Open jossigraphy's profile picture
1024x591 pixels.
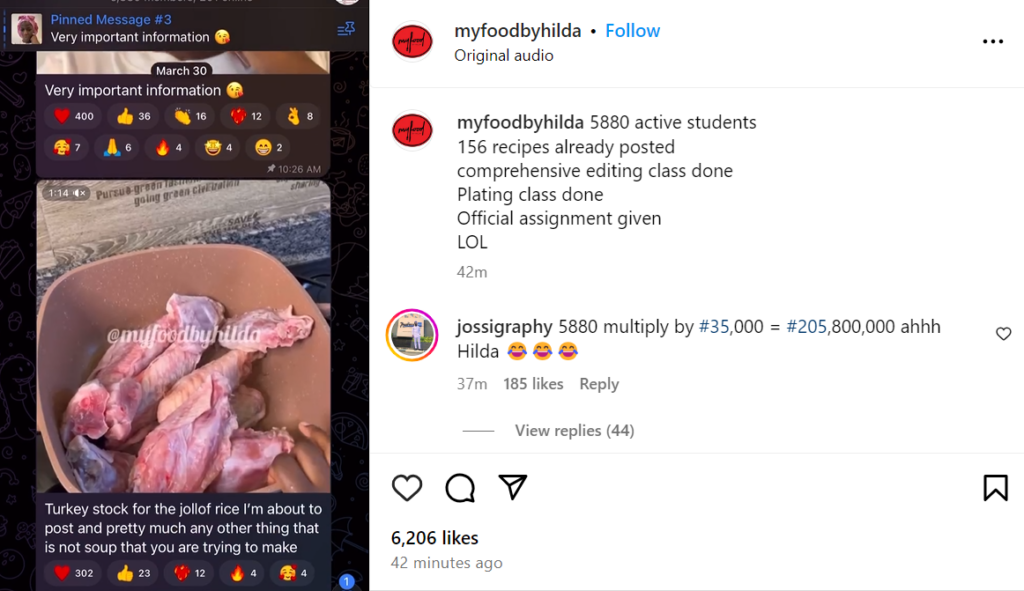[412, 335]
